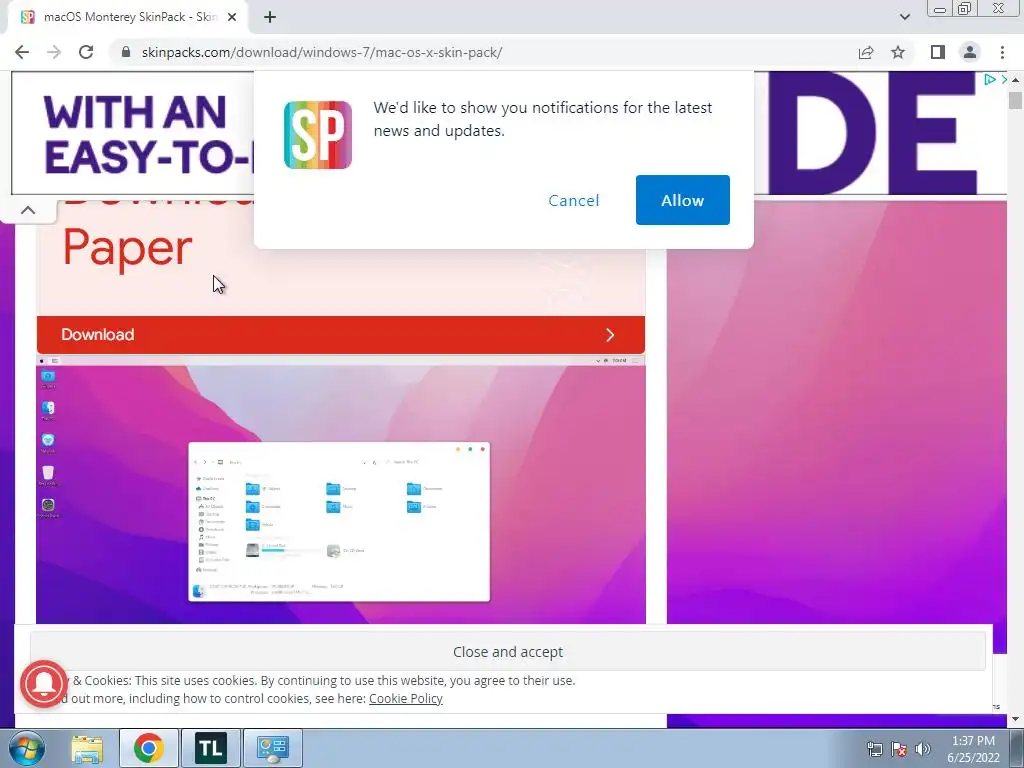1024x768 pixels.
Task: Go back to the previous page
Action: pyautogui.click(x=22, y=52)
